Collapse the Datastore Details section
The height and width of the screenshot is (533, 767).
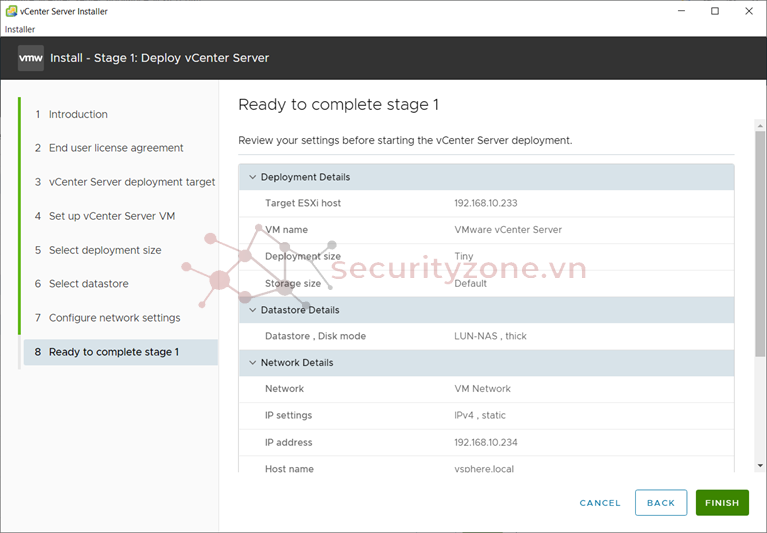[252, 310]
